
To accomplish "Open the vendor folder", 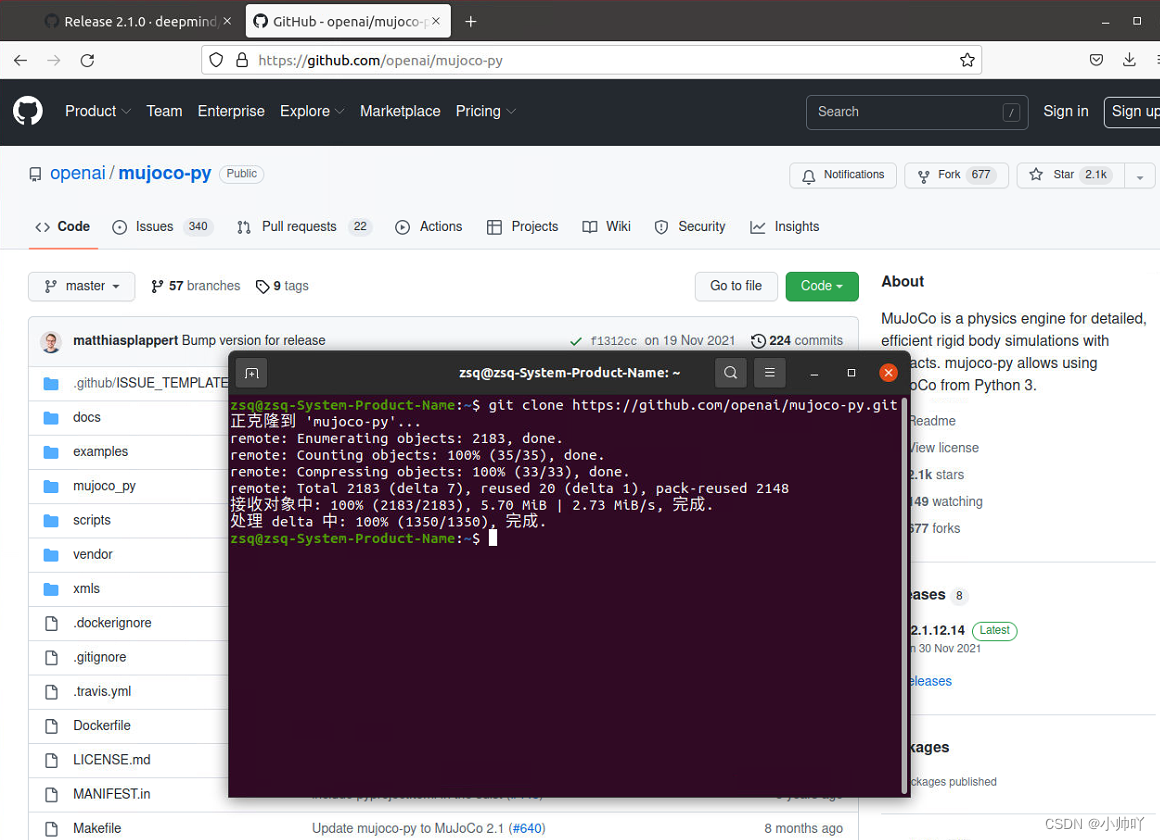I will [x=92, y=554].
